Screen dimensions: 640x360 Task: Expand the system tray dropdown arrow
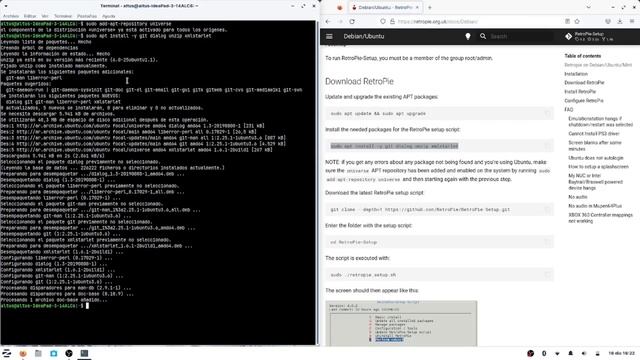557,353
